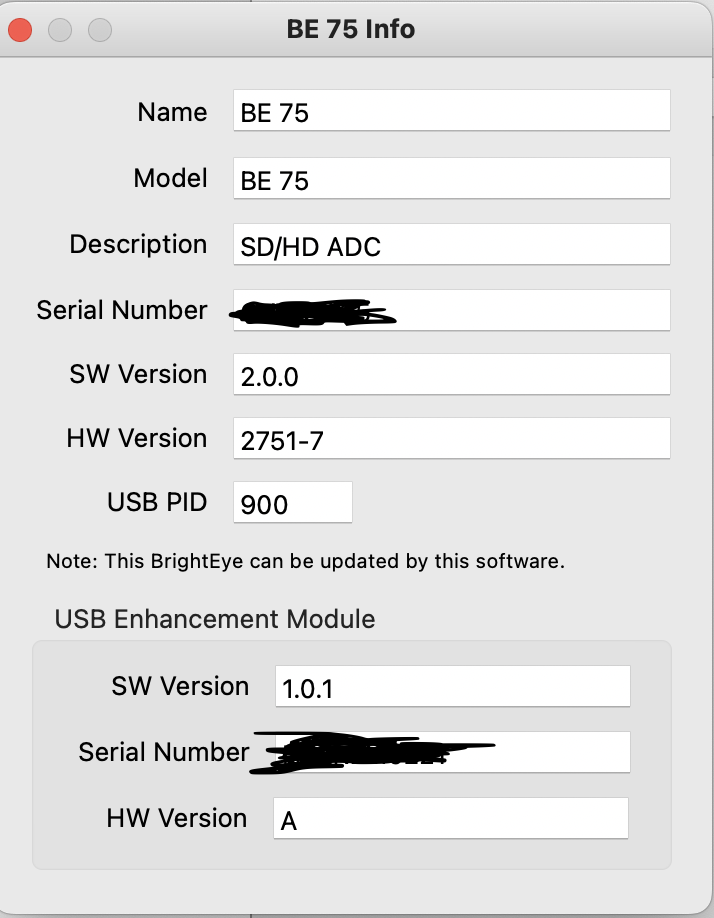714x918 pixels.
Task: Click the HW Version field showing A
Action: (x=451, y=819)
